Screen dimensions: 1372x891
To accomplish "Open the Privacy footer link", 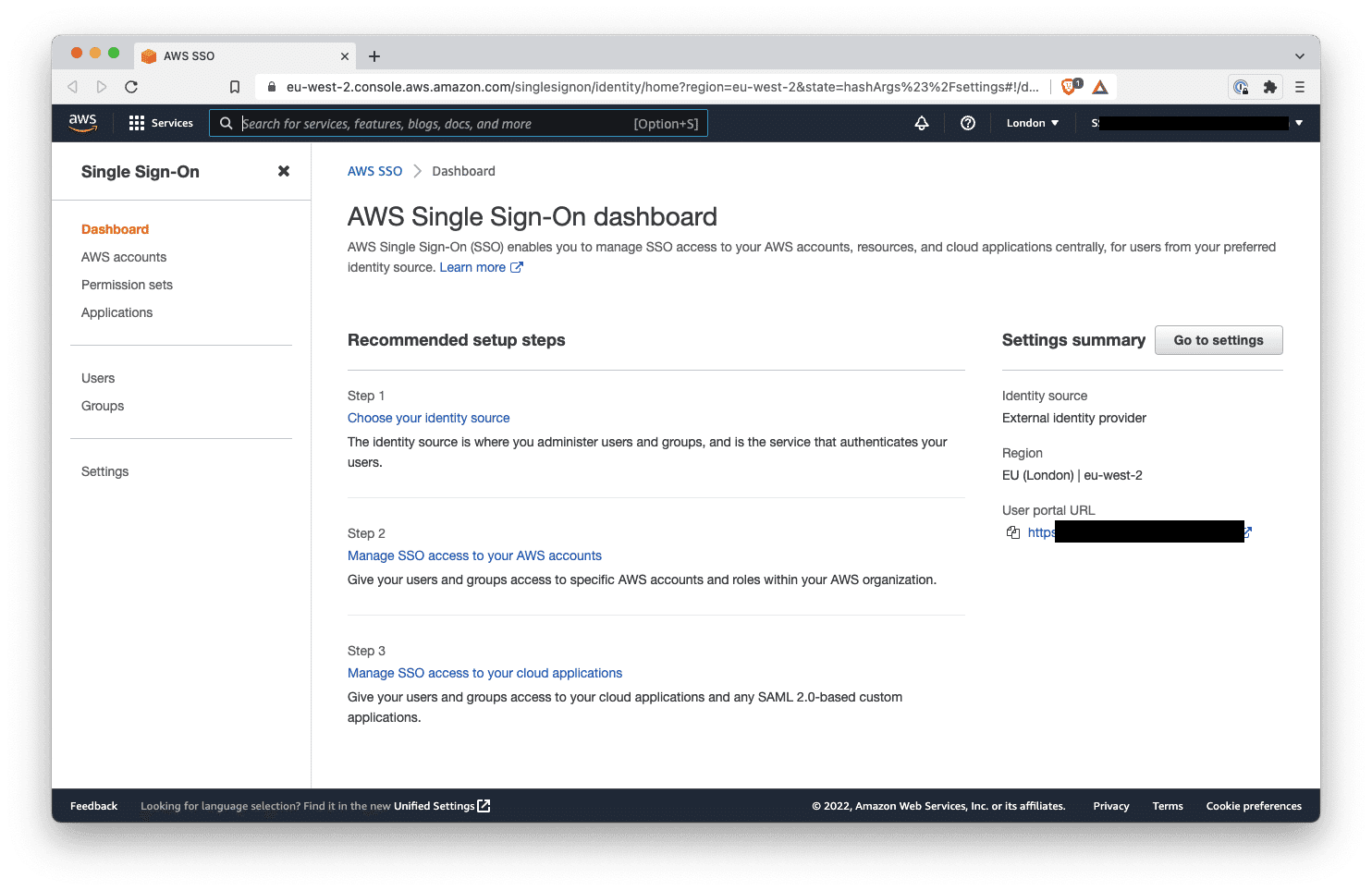I will (x=1111, y=806).
